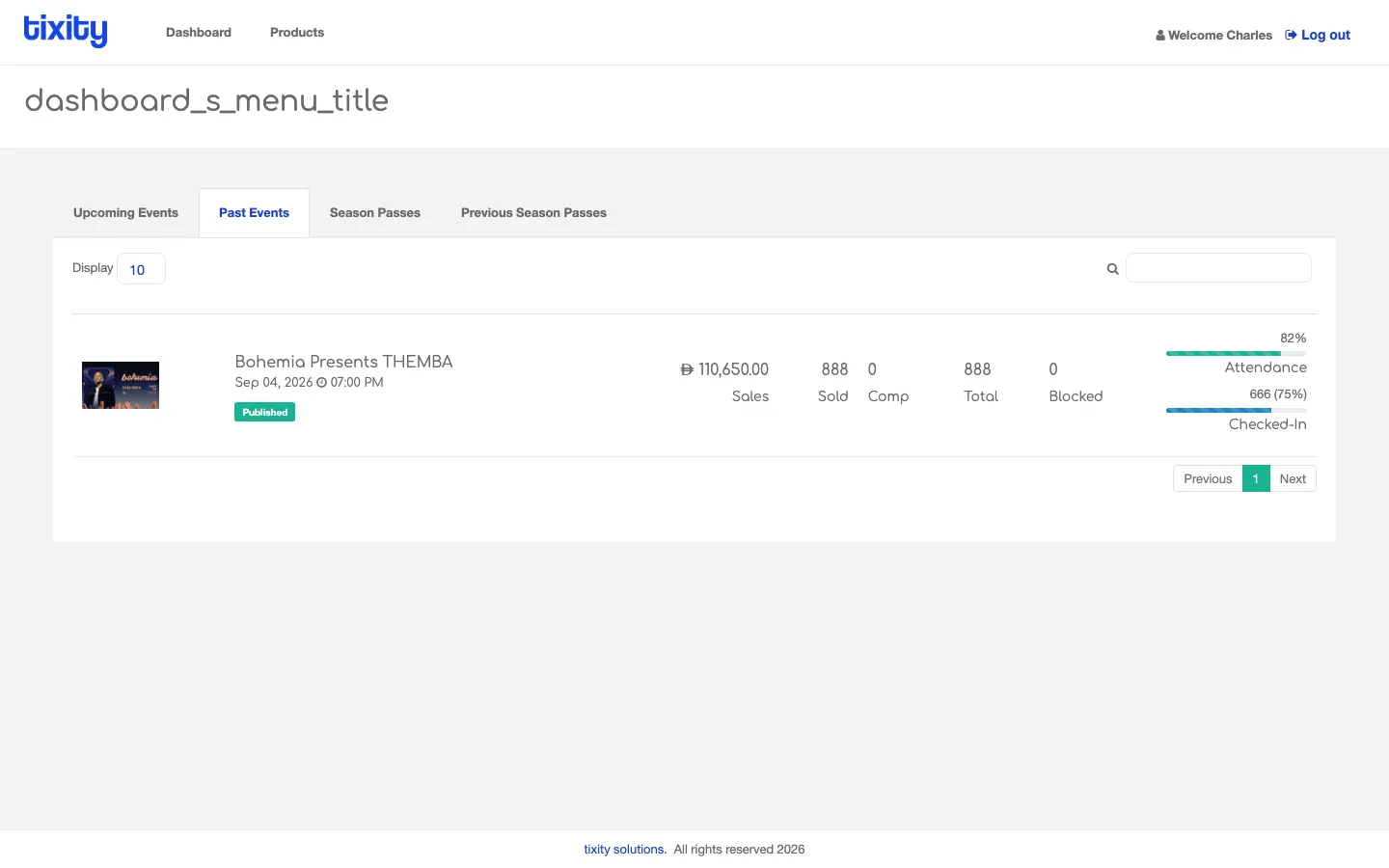
Task: Click the Sep 04, 2026 event date
Action: pyautogui.click(x=274, y=383)
